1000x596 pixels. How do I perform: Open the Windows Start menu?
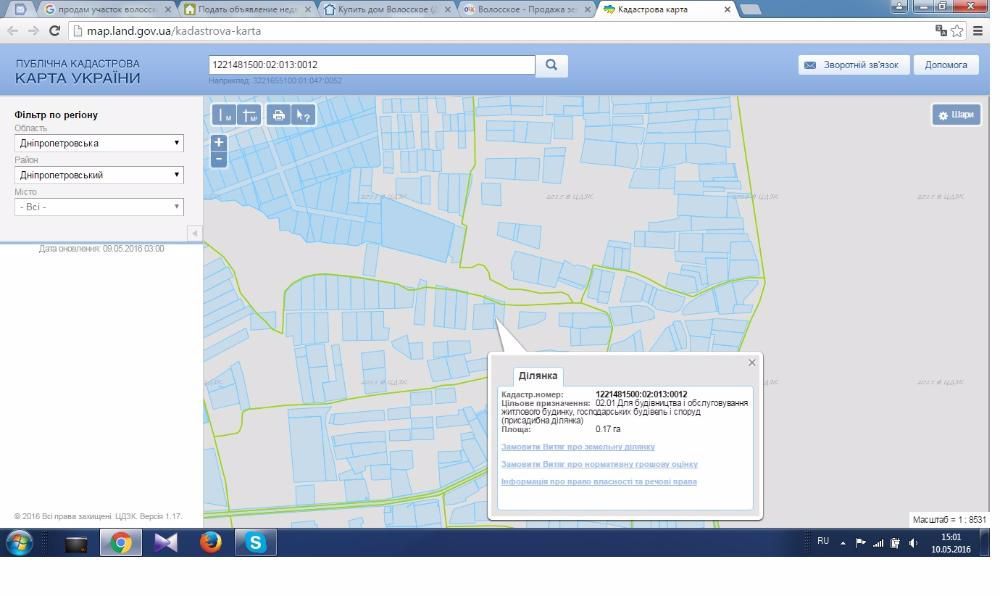click(19, 543)
